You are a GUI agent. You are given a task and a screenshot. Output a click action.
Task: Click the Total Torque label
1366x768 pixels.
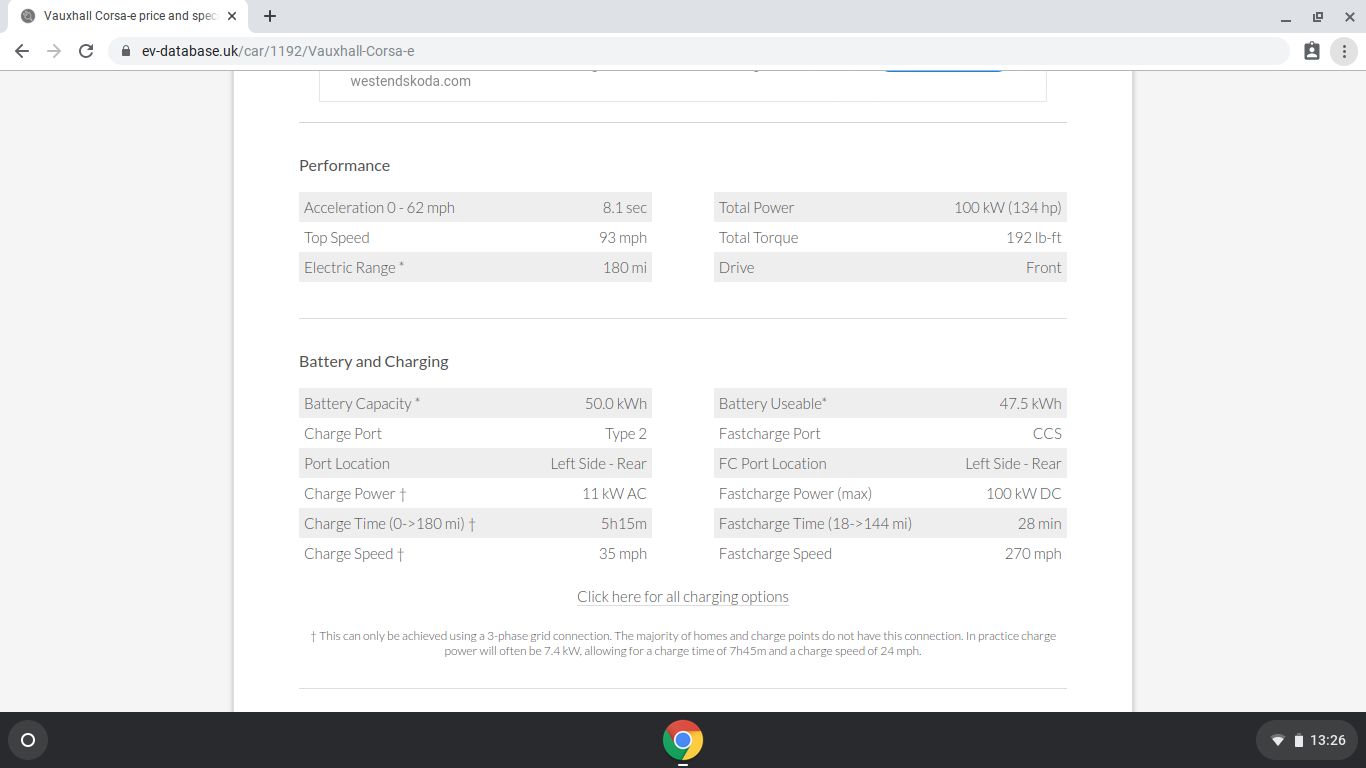click(758, 238)
